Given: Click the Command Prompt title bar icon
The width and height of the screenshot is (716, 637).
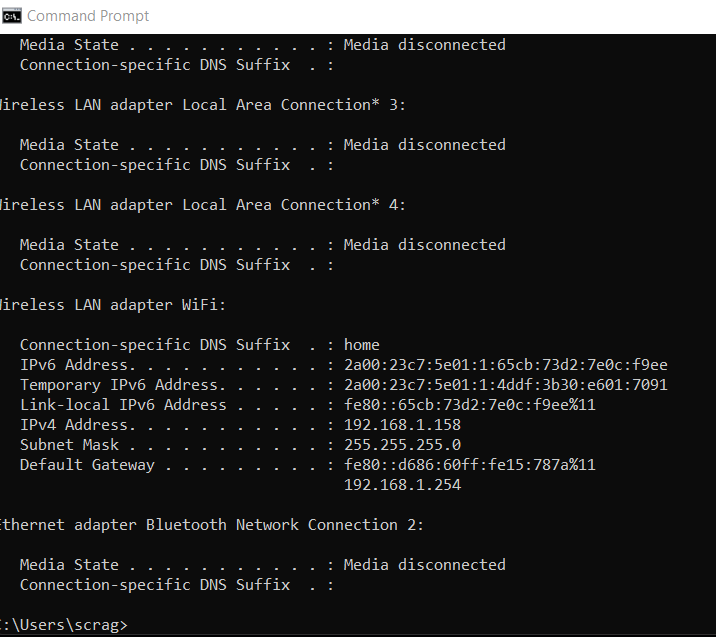Looking at the screenshot, I should pyautogui.click(x=12, y=15).
